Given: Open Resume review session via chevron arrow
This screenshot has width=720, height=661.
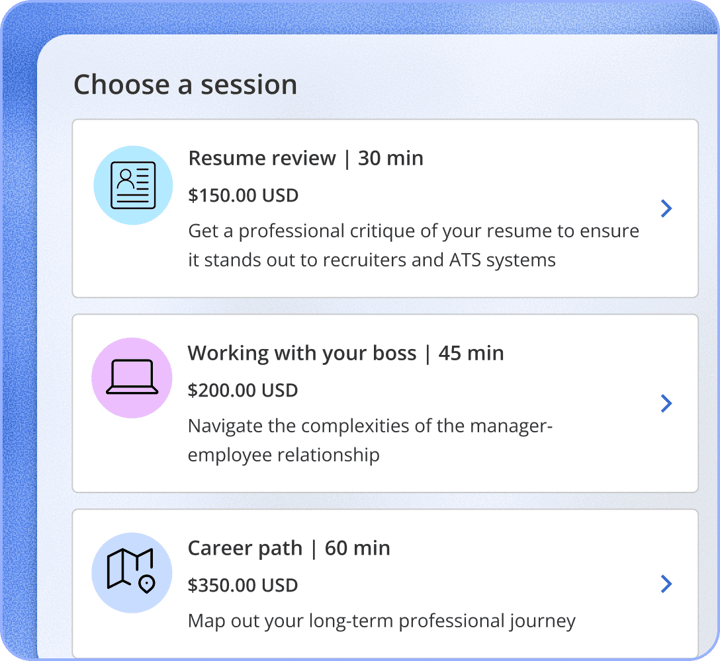Looking at the screenshot, I should click(x=666, y=208).
